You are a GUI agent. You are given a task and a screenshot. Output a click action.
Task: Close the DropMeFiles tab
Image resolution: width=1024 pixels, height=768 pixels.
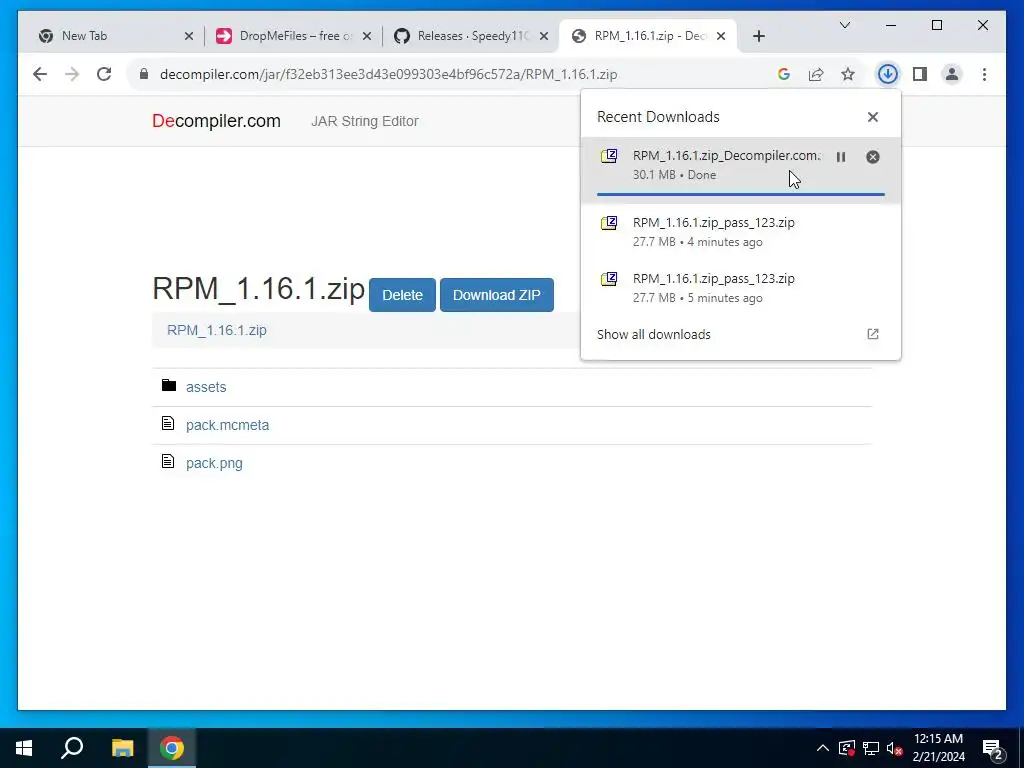[367, 36]
